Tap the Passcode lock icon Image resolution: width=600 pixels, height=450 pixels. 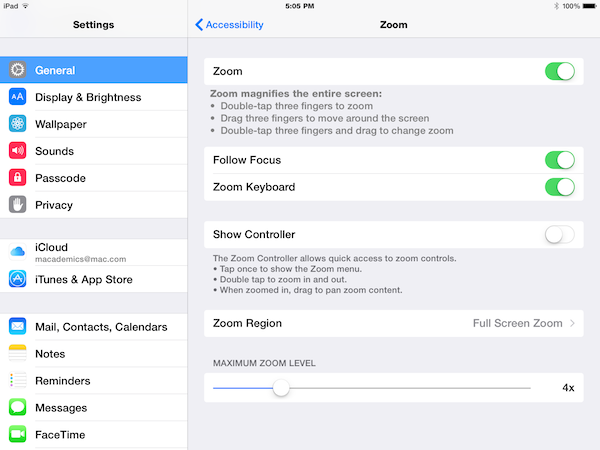tap(17, 178)
